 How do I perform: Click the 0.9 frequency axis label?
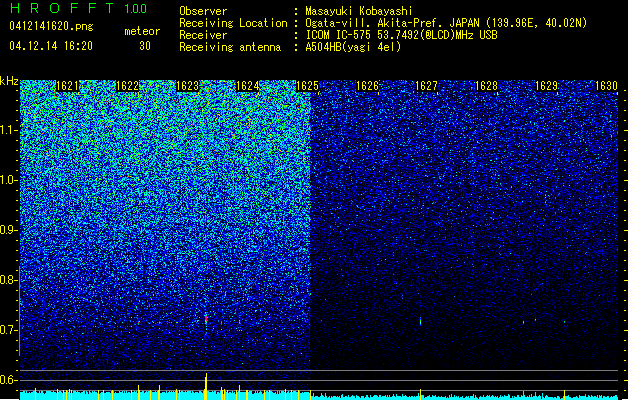pos(9,230)
